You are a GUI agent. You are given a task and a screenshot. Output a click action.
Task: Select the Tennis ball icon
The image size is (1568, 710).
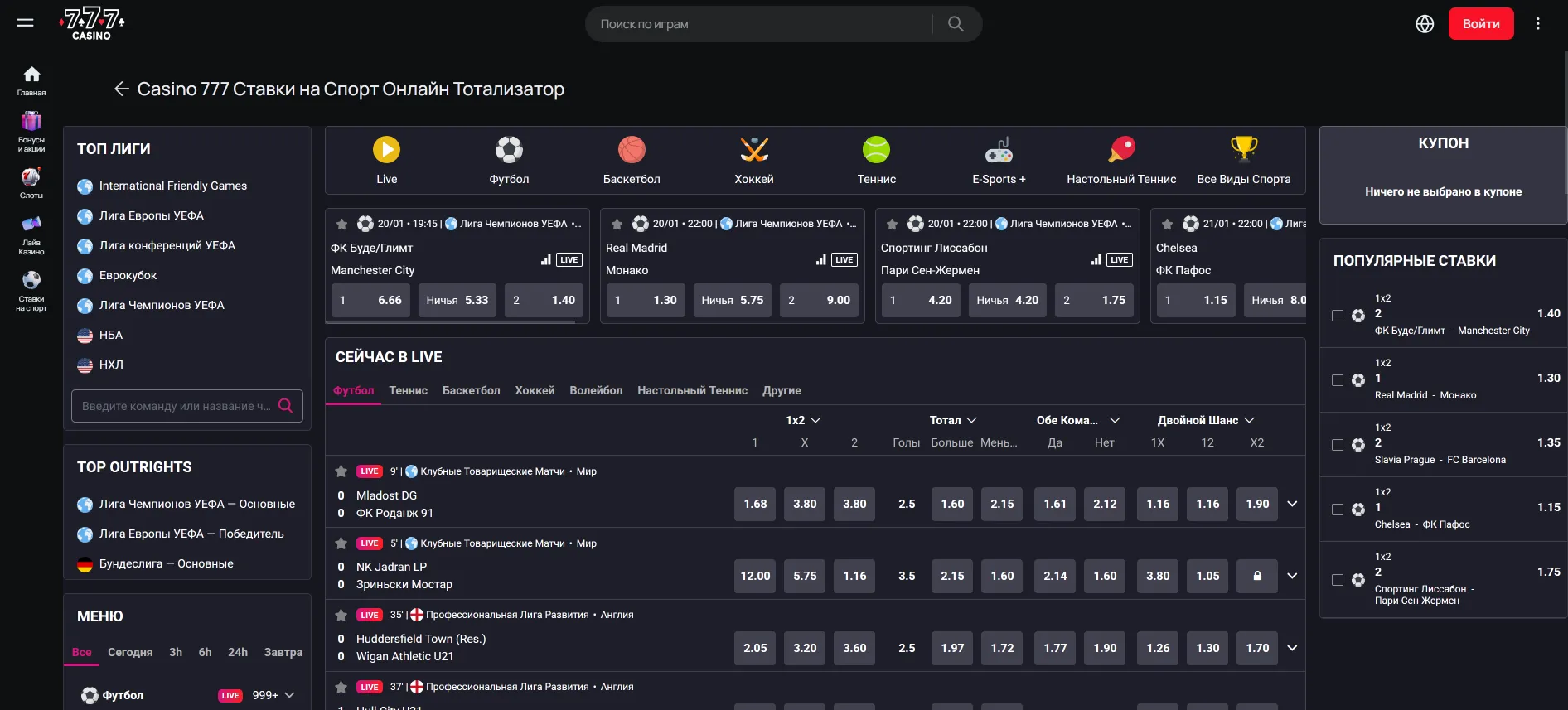pos(876,150)
